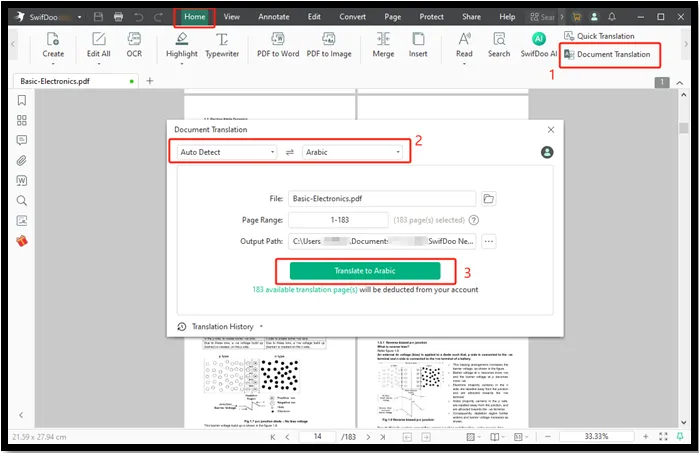Screen dimensions: 699x453
Task: Open the user account icon in title bar
Action: (594, 17)
